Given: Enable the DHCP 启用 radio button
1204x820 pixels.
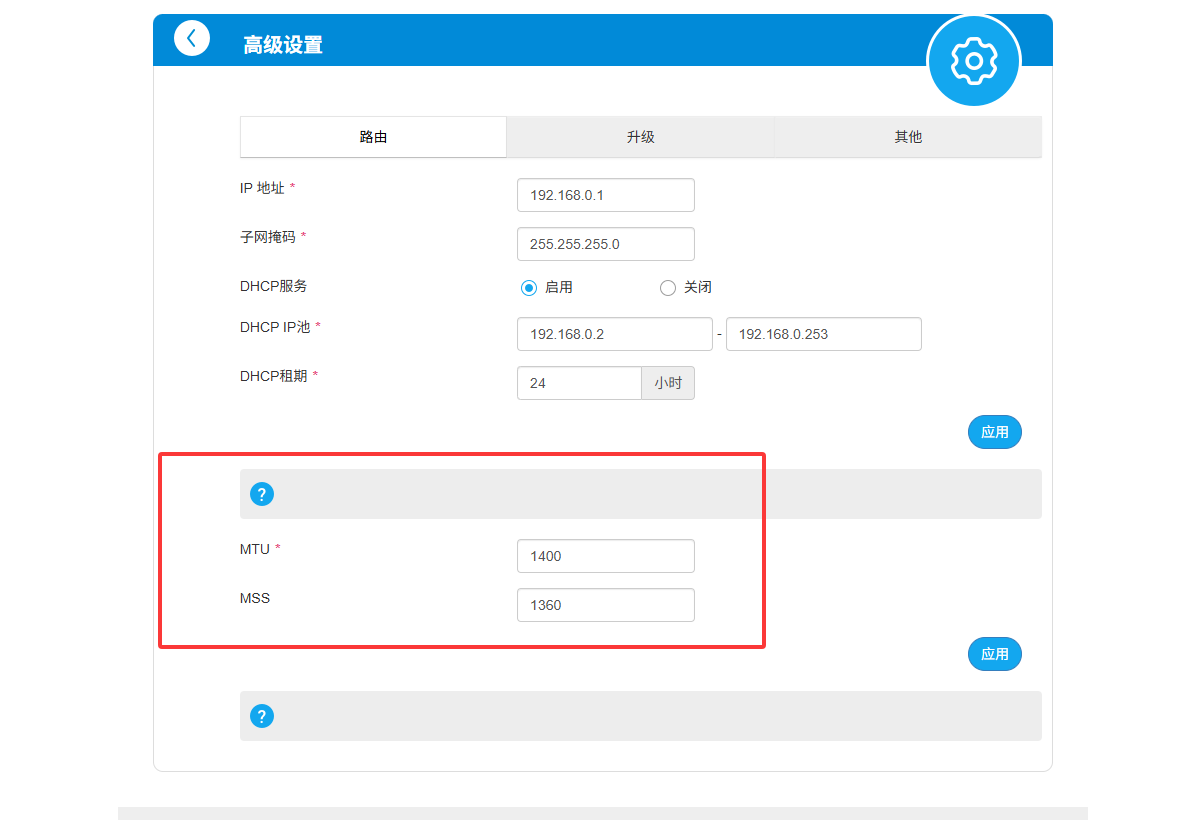Looking at the screenshot, I should pyautogui.click(x=529, y=287).
